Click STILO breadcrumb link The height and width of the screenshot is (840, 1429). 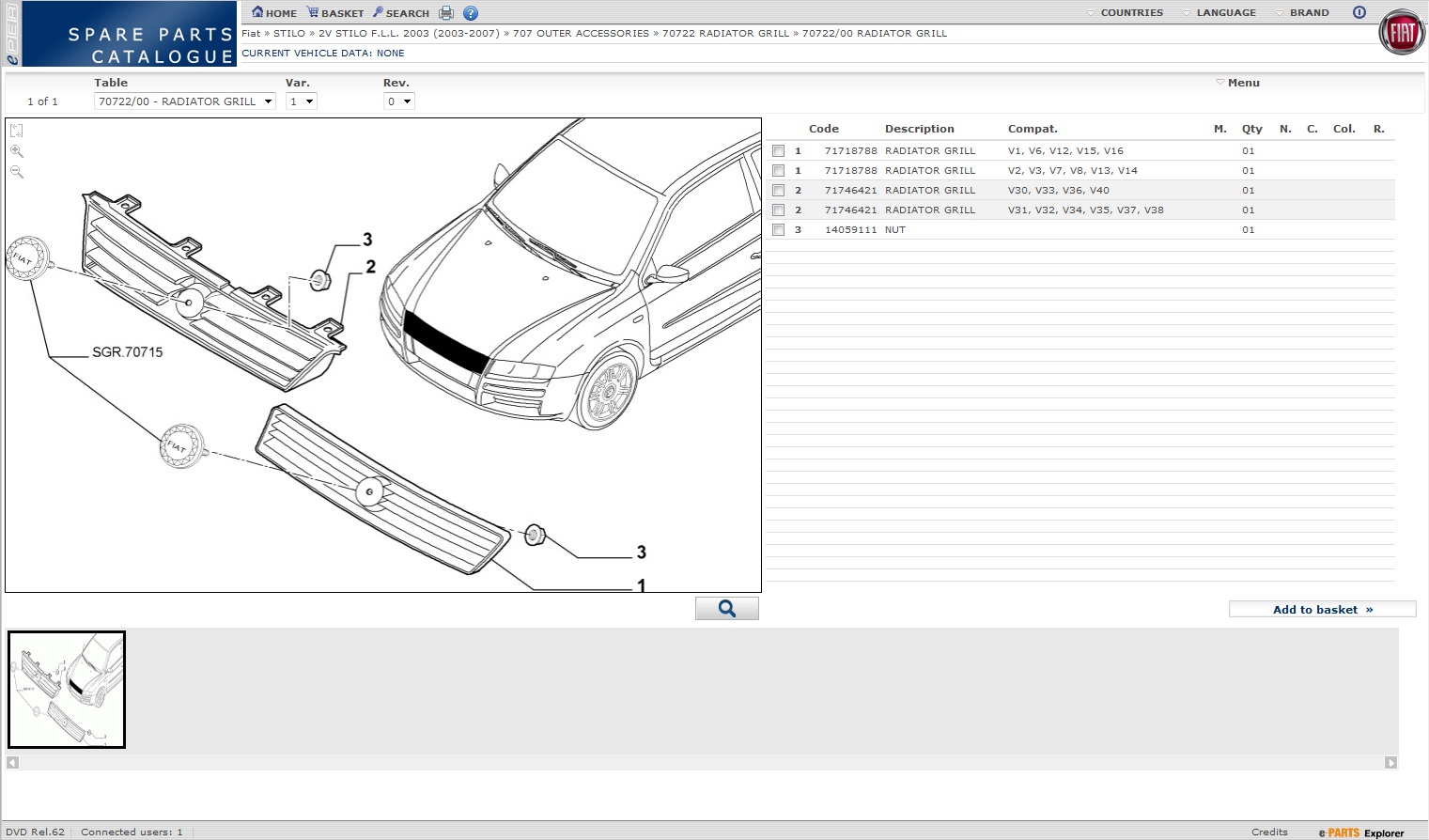(x=289, y=33)
